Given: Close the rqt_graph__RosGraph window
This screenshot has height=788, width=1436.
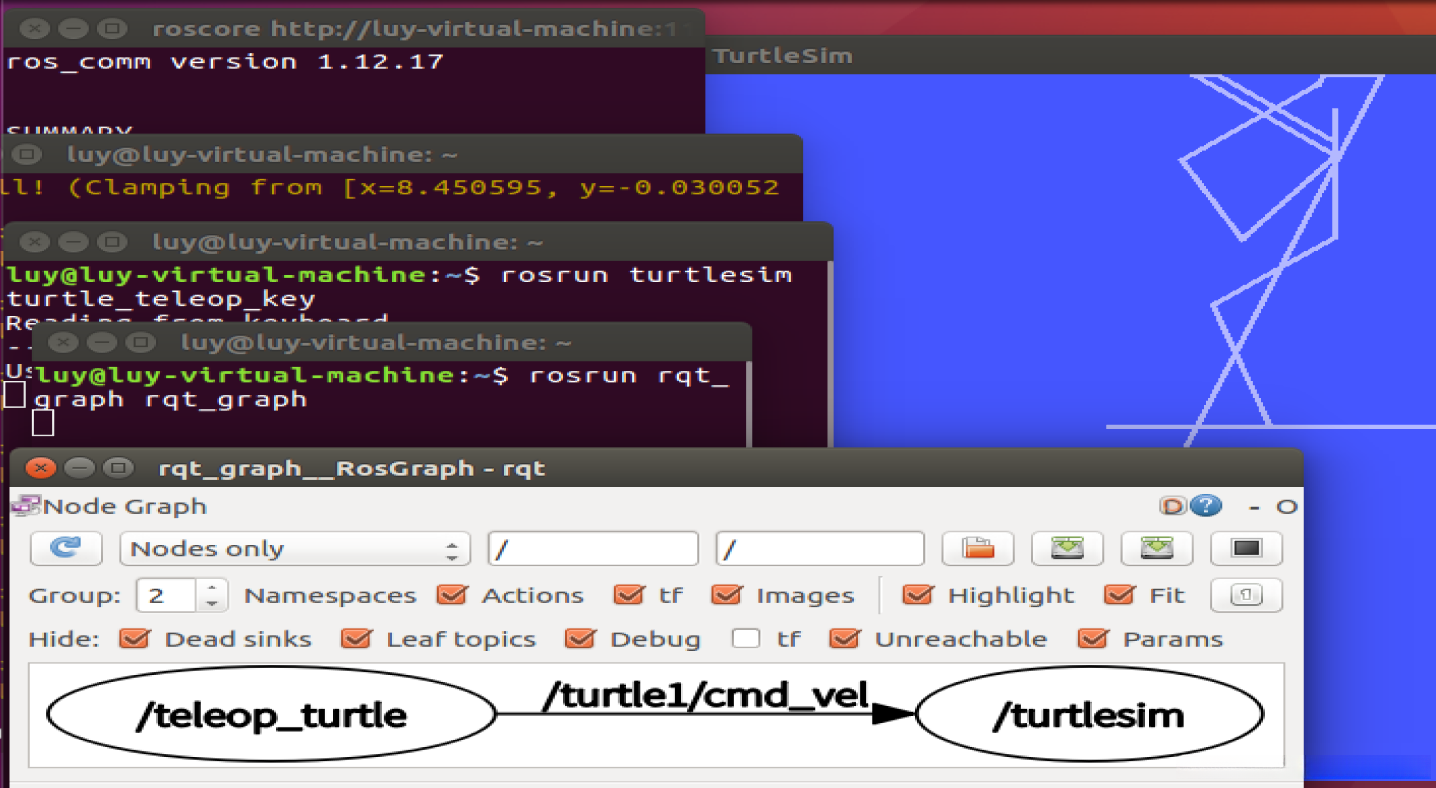Looking at the screenshot, I should (41, 468).
